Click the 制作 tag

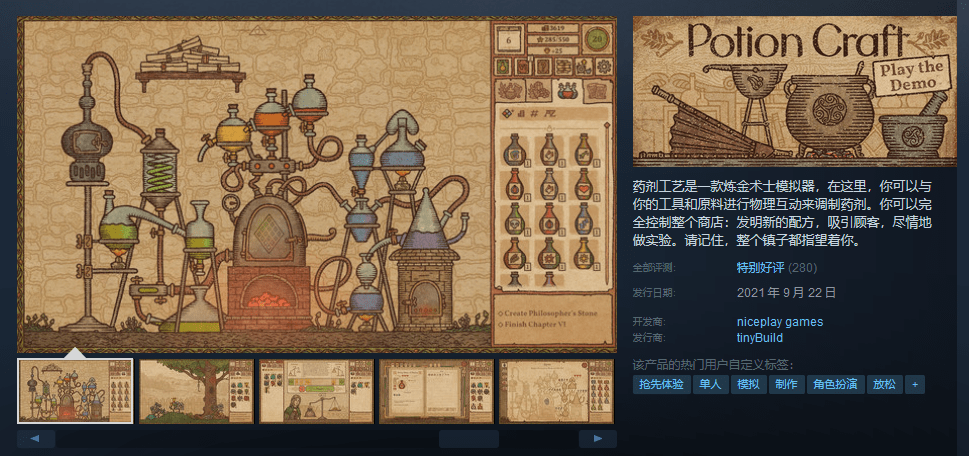point(787,384)
